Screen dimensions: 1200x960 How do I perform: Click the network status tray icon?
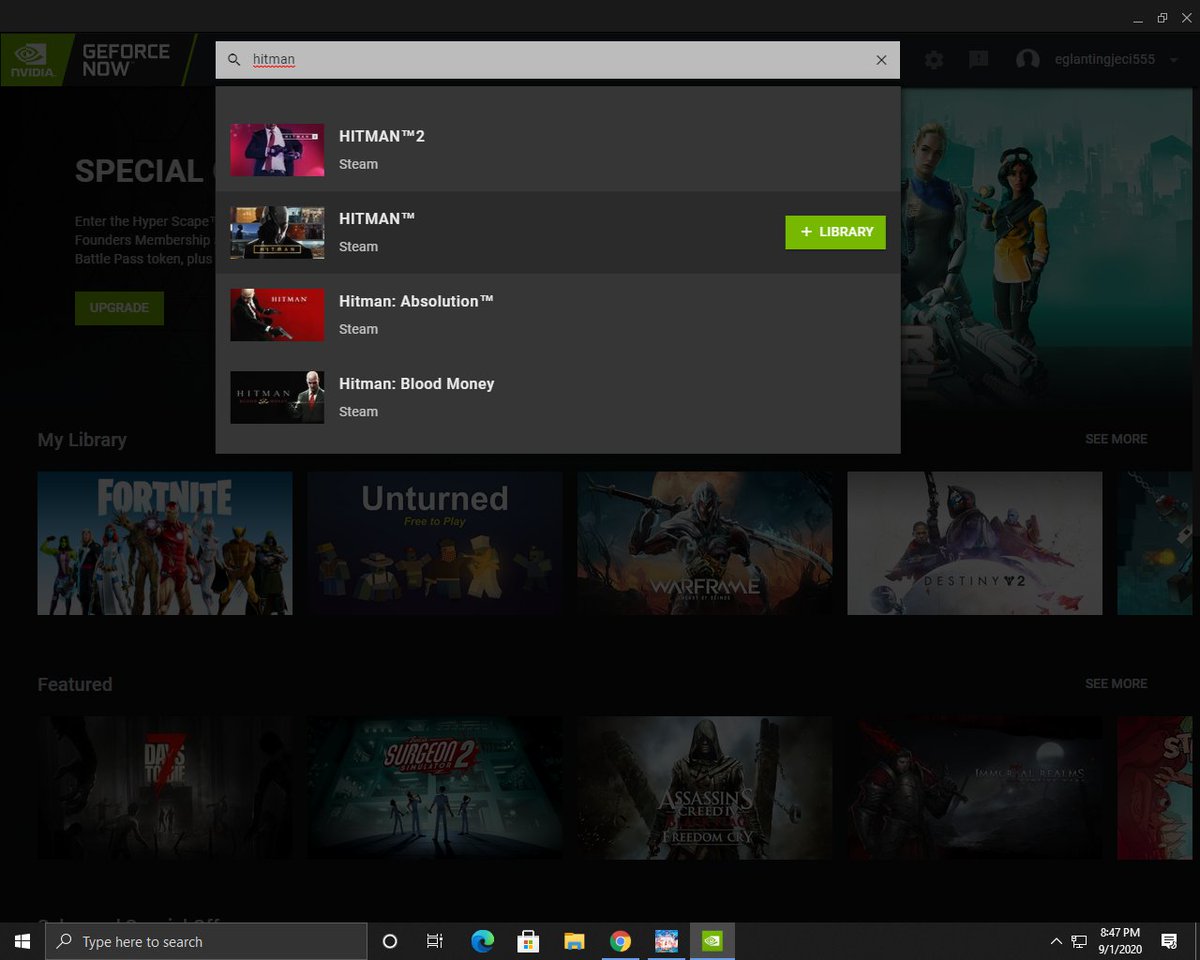[x=1079, y=941]
